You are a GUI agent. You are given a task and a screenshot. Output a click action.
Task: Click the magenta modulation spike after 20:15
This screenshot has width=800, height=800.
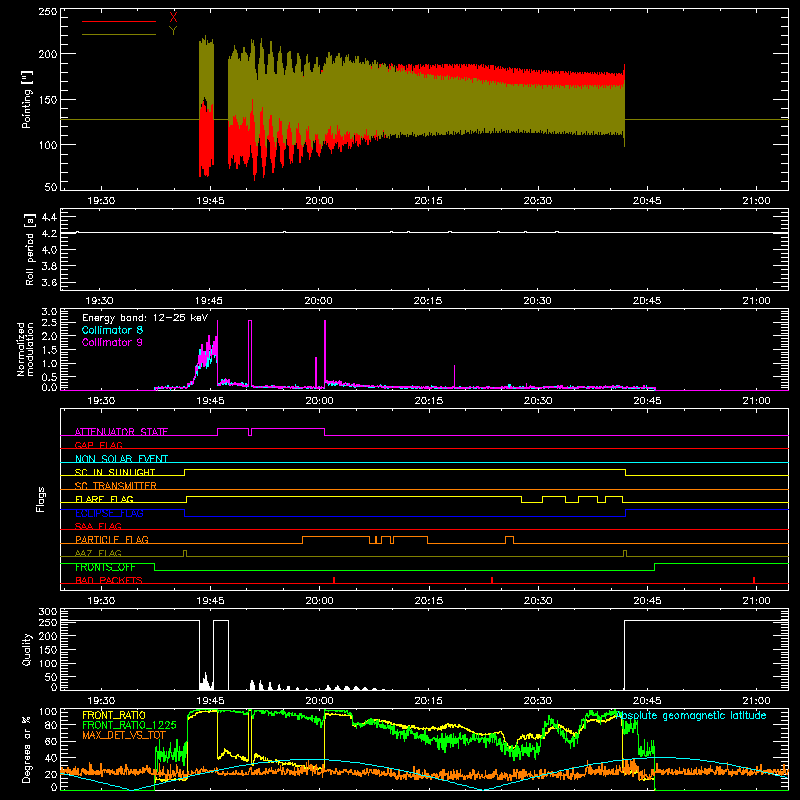point(454,377)
